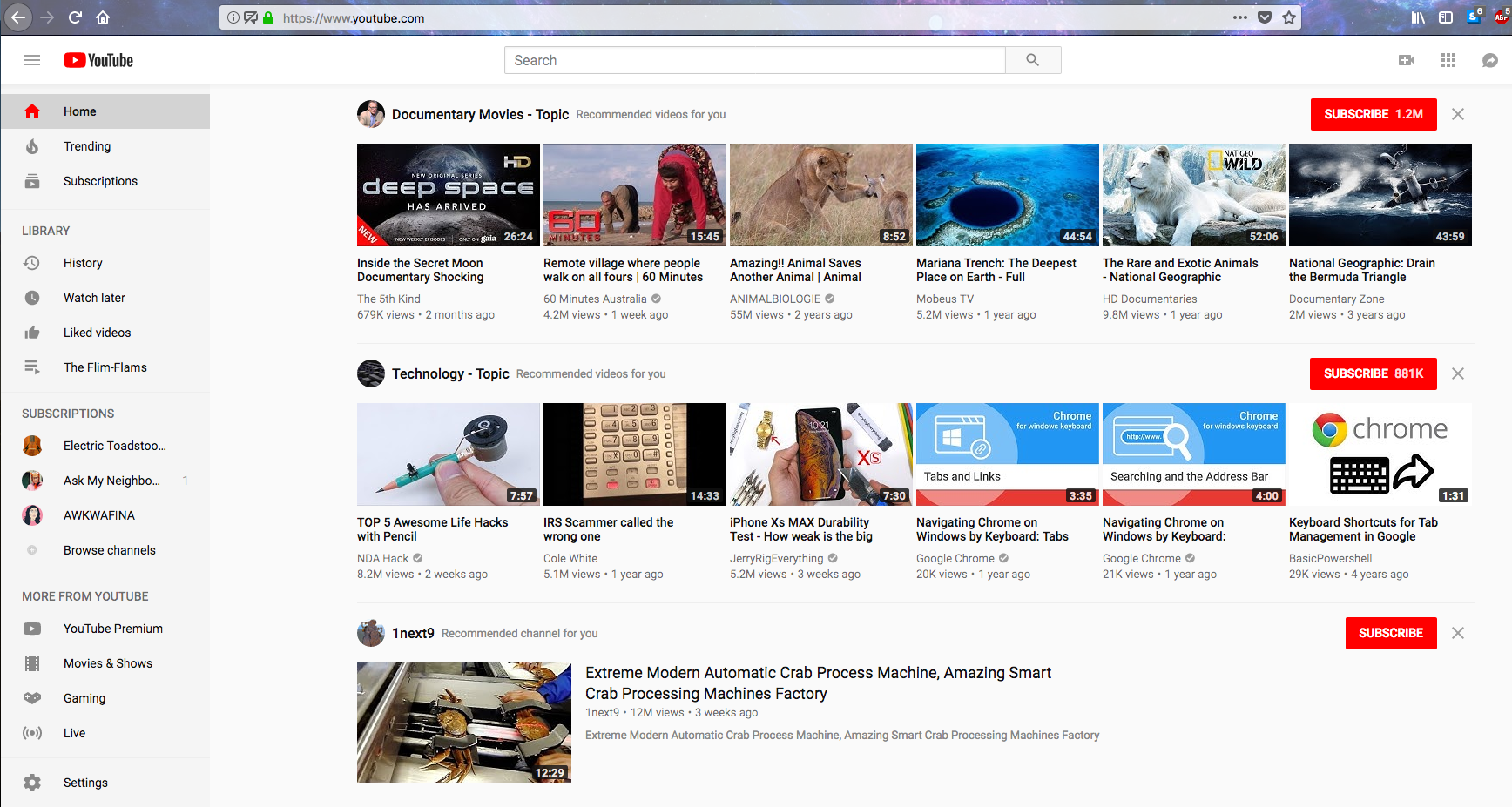This screenshot has height=807, width=1512.
Task: Open Extreme Modern Automatic Crab video title
Action: (x=818, y=683)
